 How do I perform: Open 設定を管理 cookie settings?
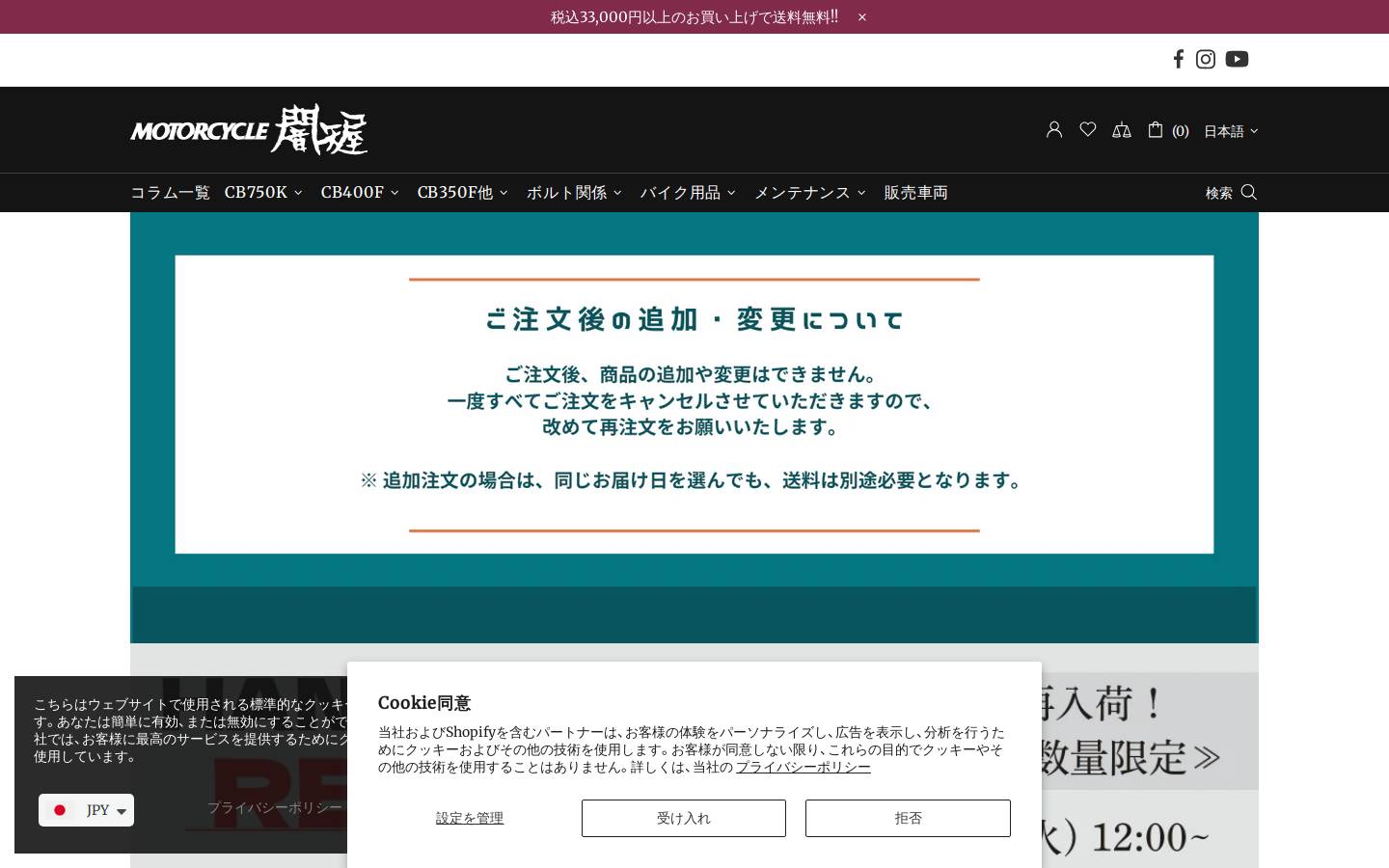(470, 818)
